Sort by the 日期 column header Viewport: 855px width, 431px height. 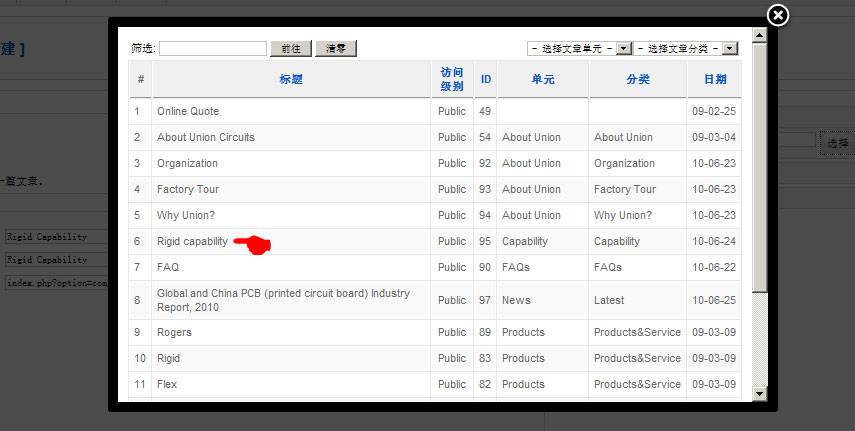715,79
